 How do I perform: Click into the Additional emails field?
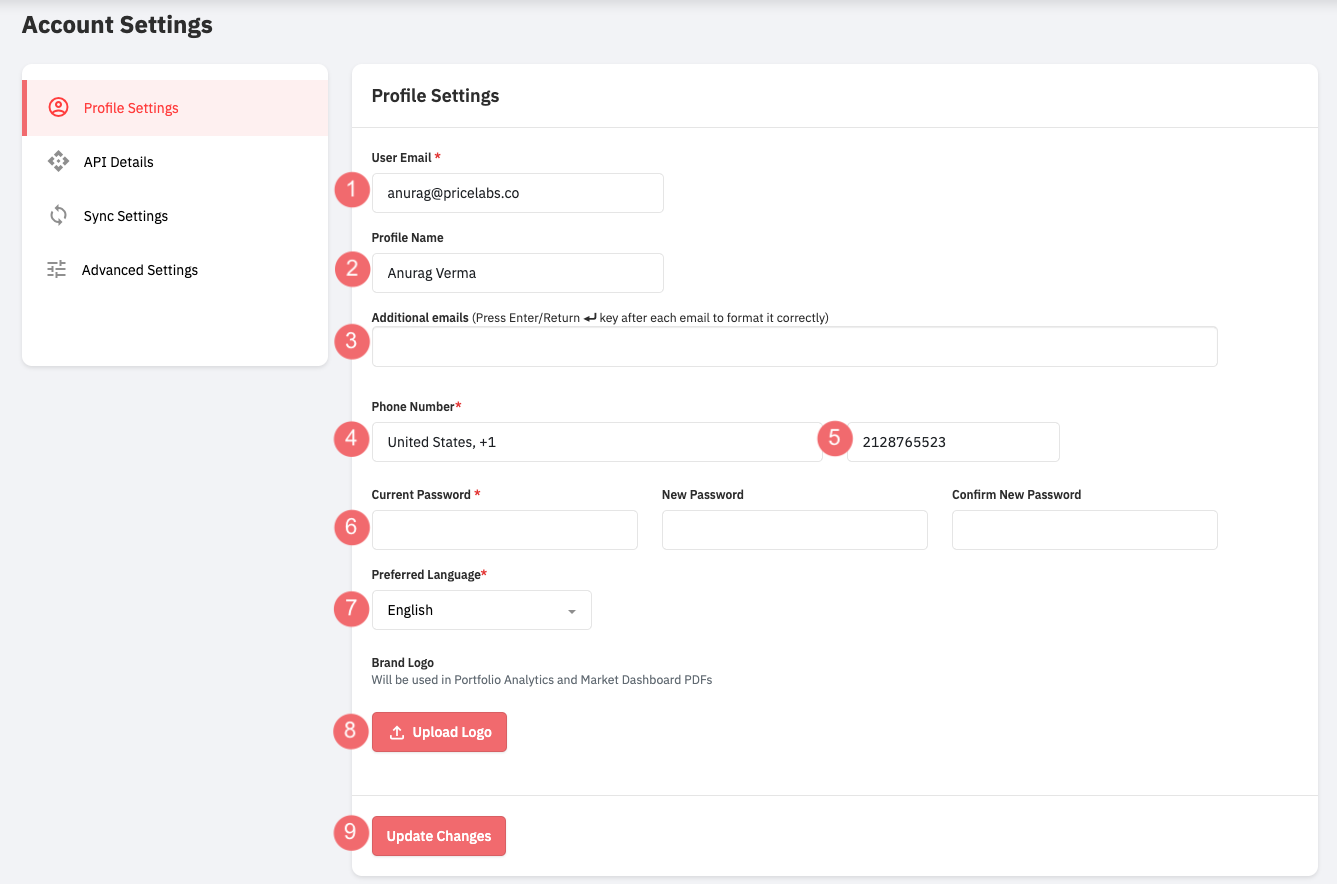tap(794, 346)
